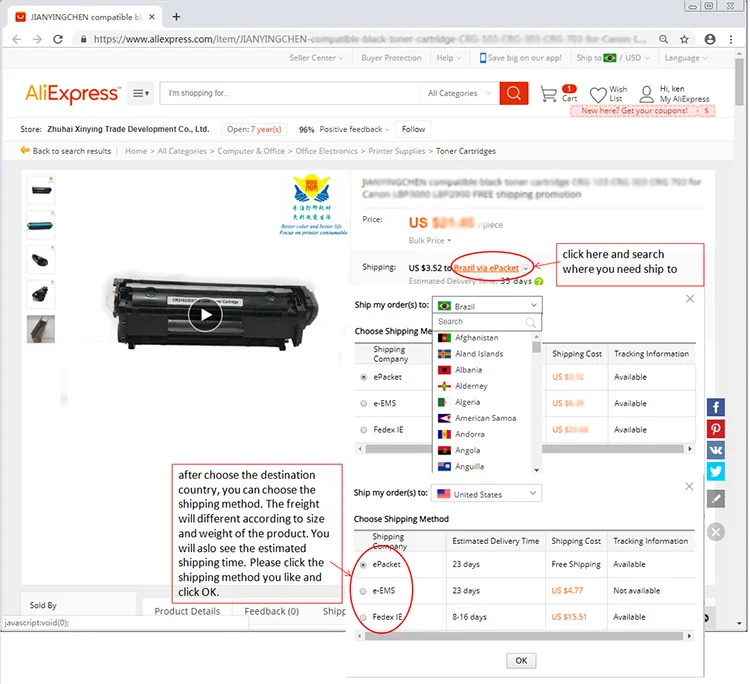This screenshot has height=684, width=750.
Task: Close the JIANYINGCHEN browser tab
Action: pyautogui.click(x=152, y=17)
